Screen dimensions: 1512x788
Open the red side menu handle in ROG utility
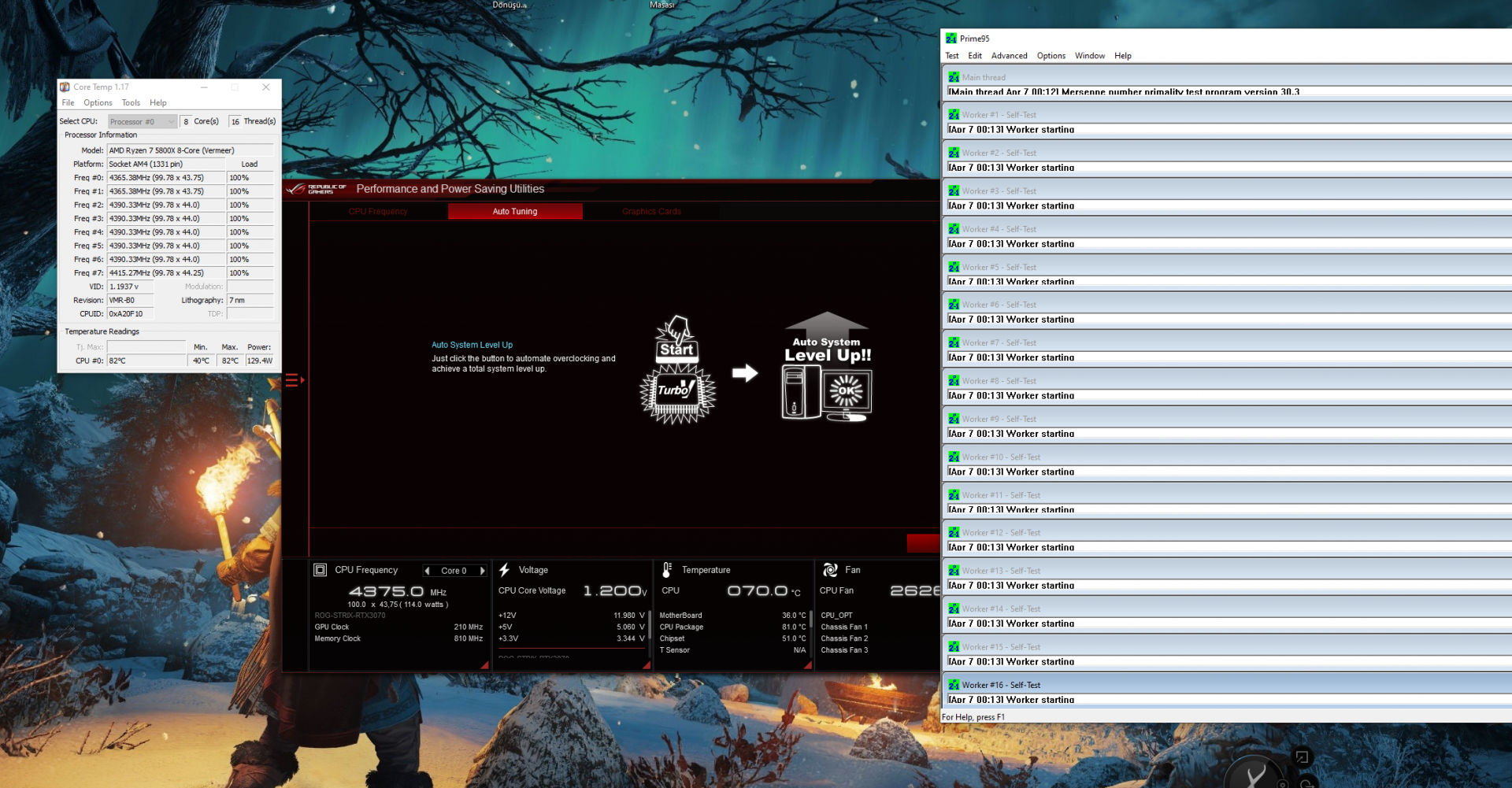click(x=295, y=381)
